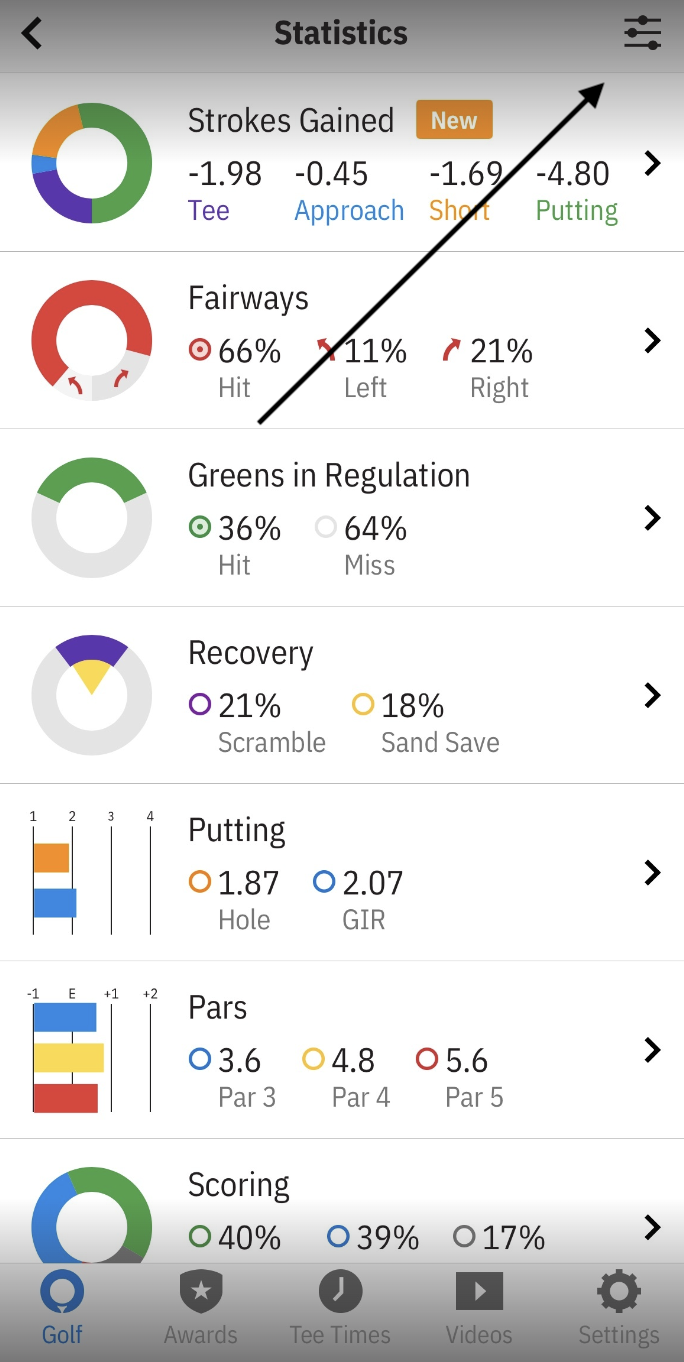Tap the Recovery chart icon
This screenshot has height=1362, width=684.
tap(92, 695)
